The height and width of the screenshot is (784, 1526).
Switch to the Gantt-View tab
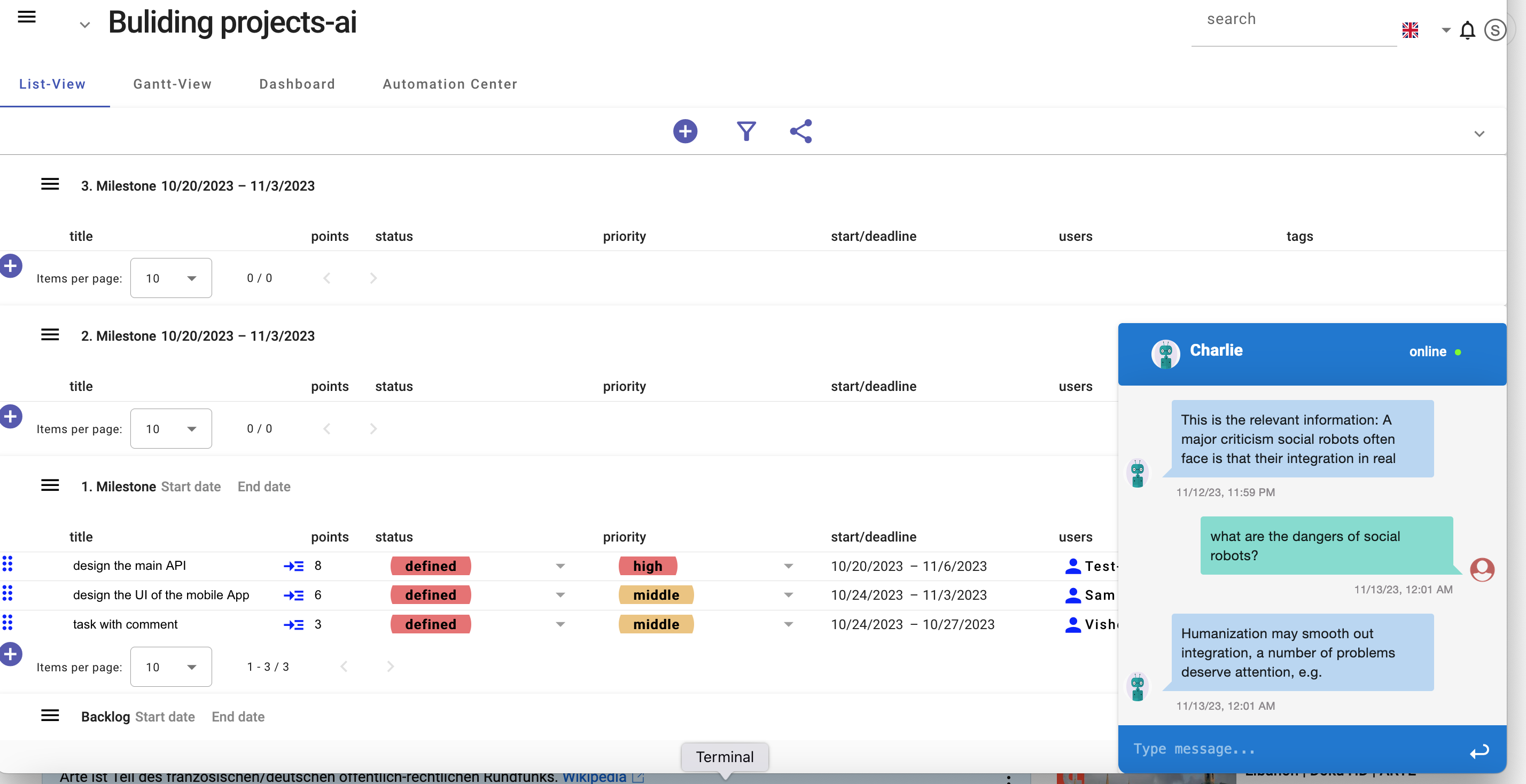point(173,84)
